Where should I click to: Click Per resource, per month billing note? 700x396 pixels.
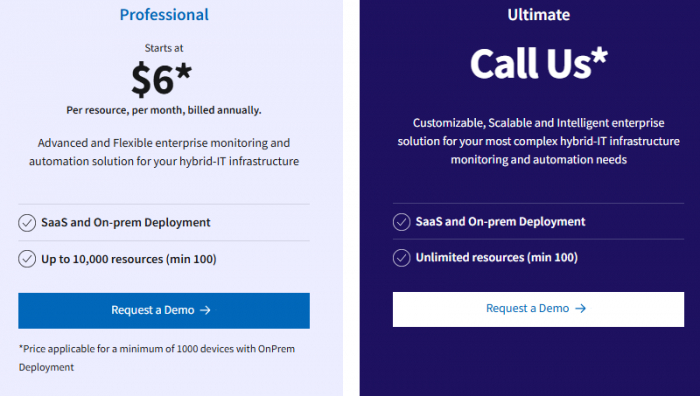point(164,110)
